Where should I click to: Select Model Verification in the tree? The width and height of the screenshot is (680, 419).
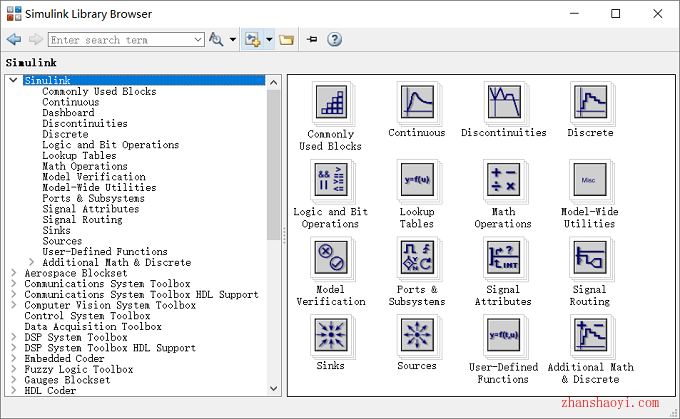(94, 177)
